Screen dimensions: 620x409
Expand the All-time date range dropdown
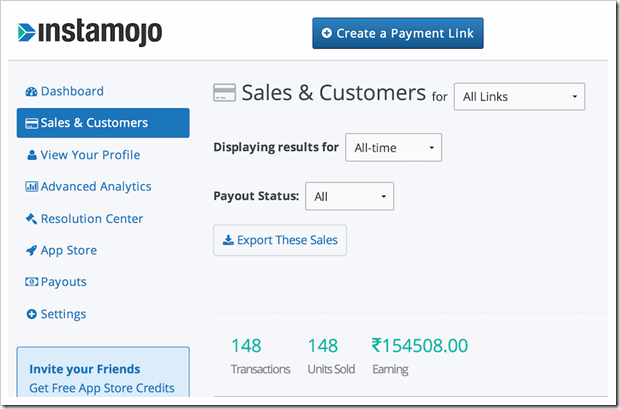point(393,148)
